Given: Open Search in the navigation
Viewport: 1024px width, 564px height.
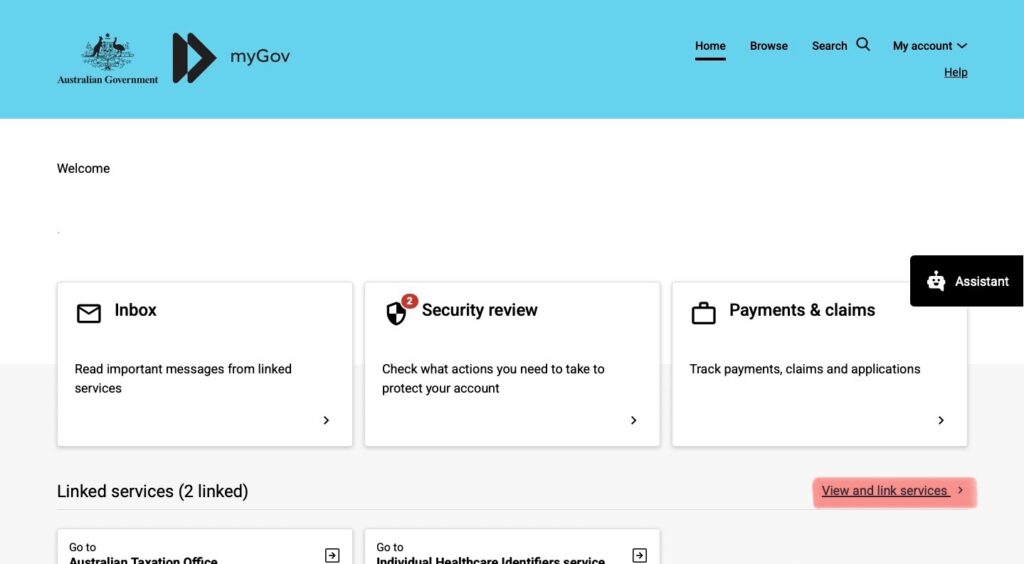Looking at the screenshot, I should pos(829,46).
